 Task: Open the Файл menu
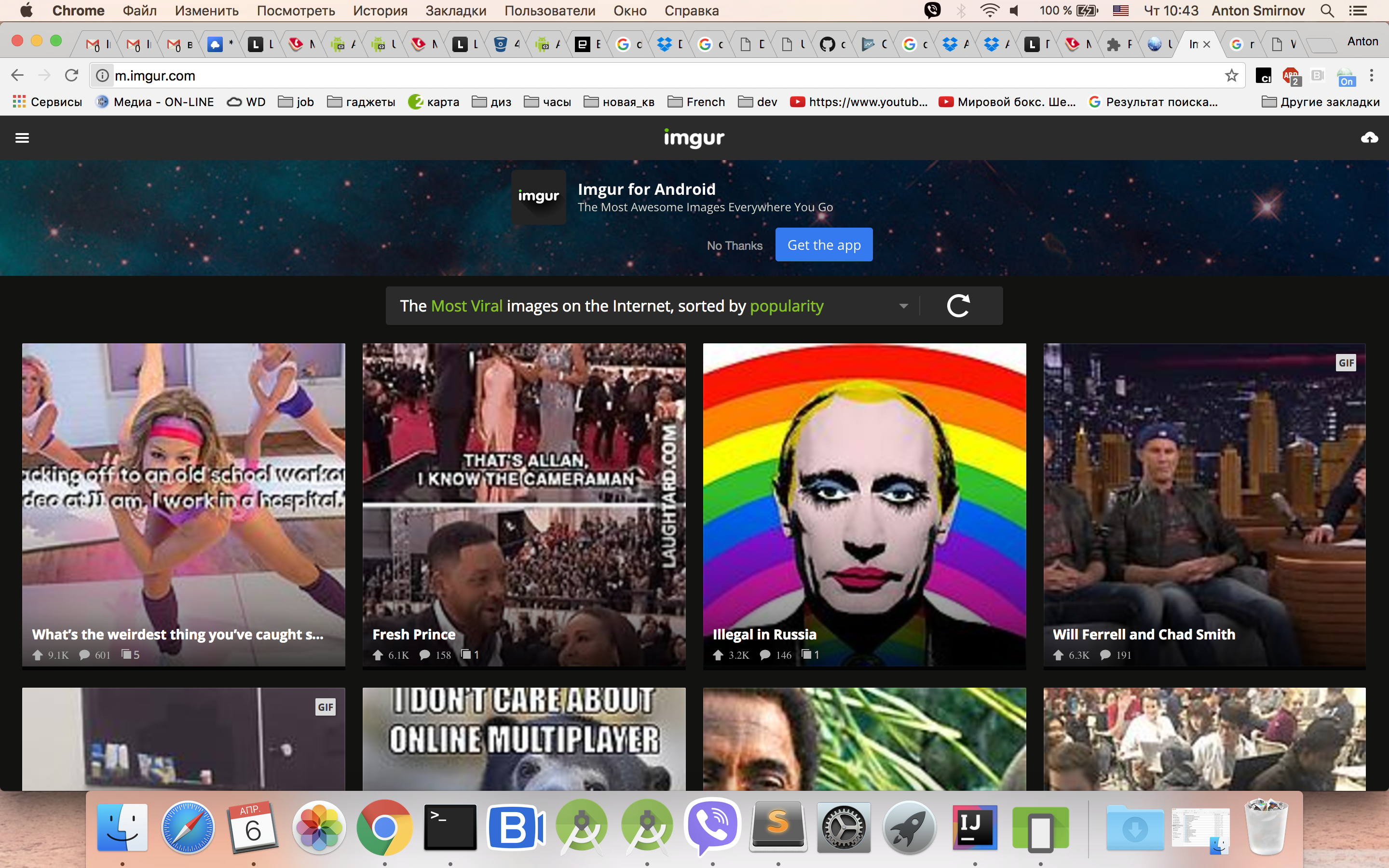139,10
